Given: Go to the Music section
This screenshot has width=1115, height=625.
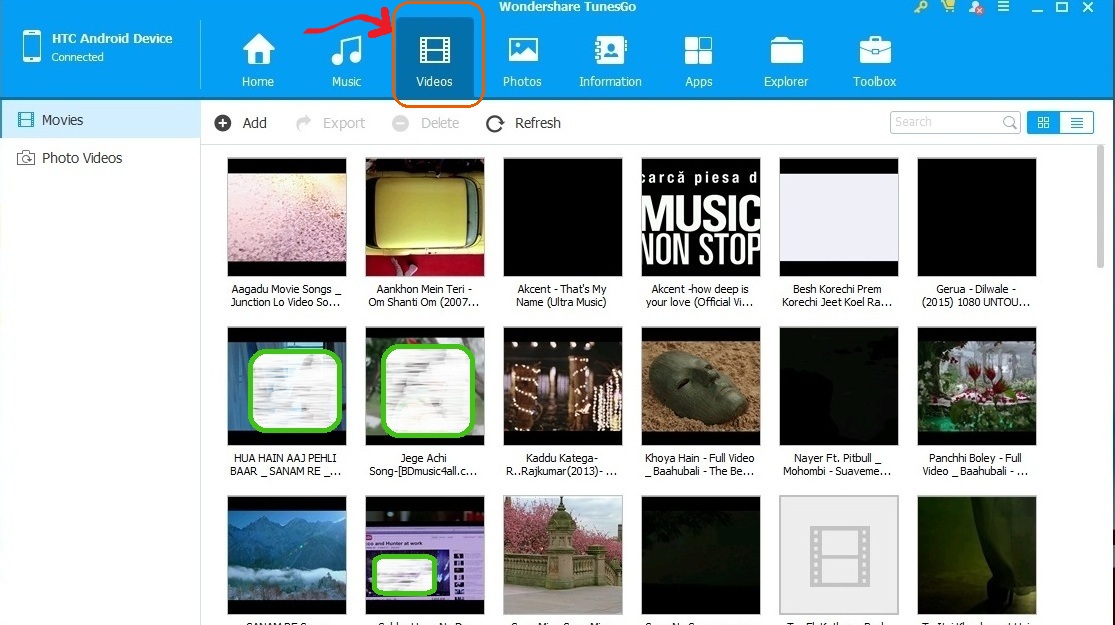Looking at the screenshot, I should [346, 60].
